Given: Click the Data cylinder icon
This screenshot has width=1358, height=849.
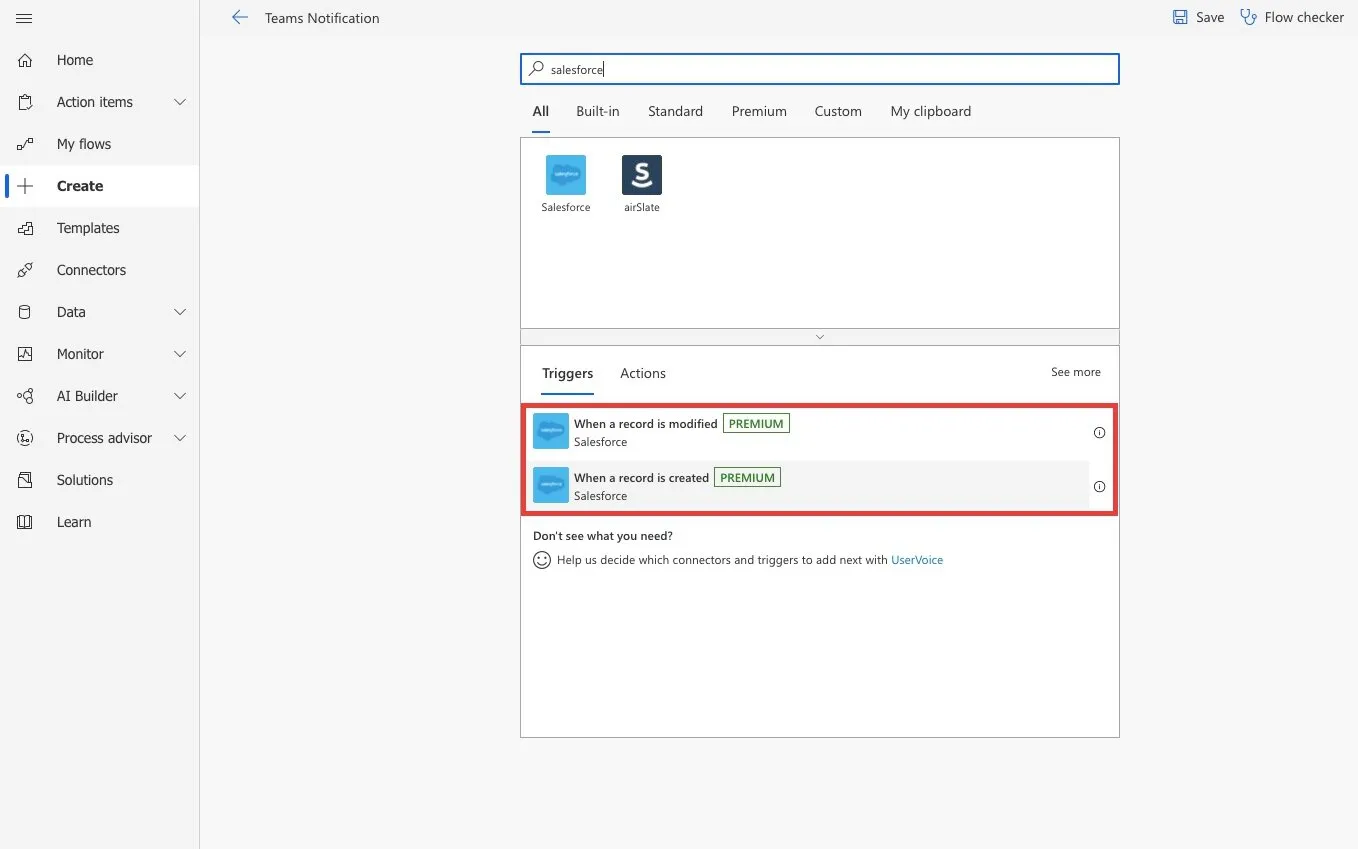Looking at the screenshot, I should coord(25,312).
